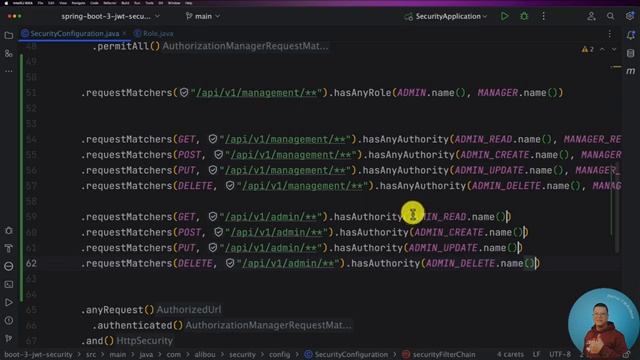The width and height of the screenshot is (640, 360).
Task: Click the '4 carets' status bar entry
Action: tap(510, 354)
